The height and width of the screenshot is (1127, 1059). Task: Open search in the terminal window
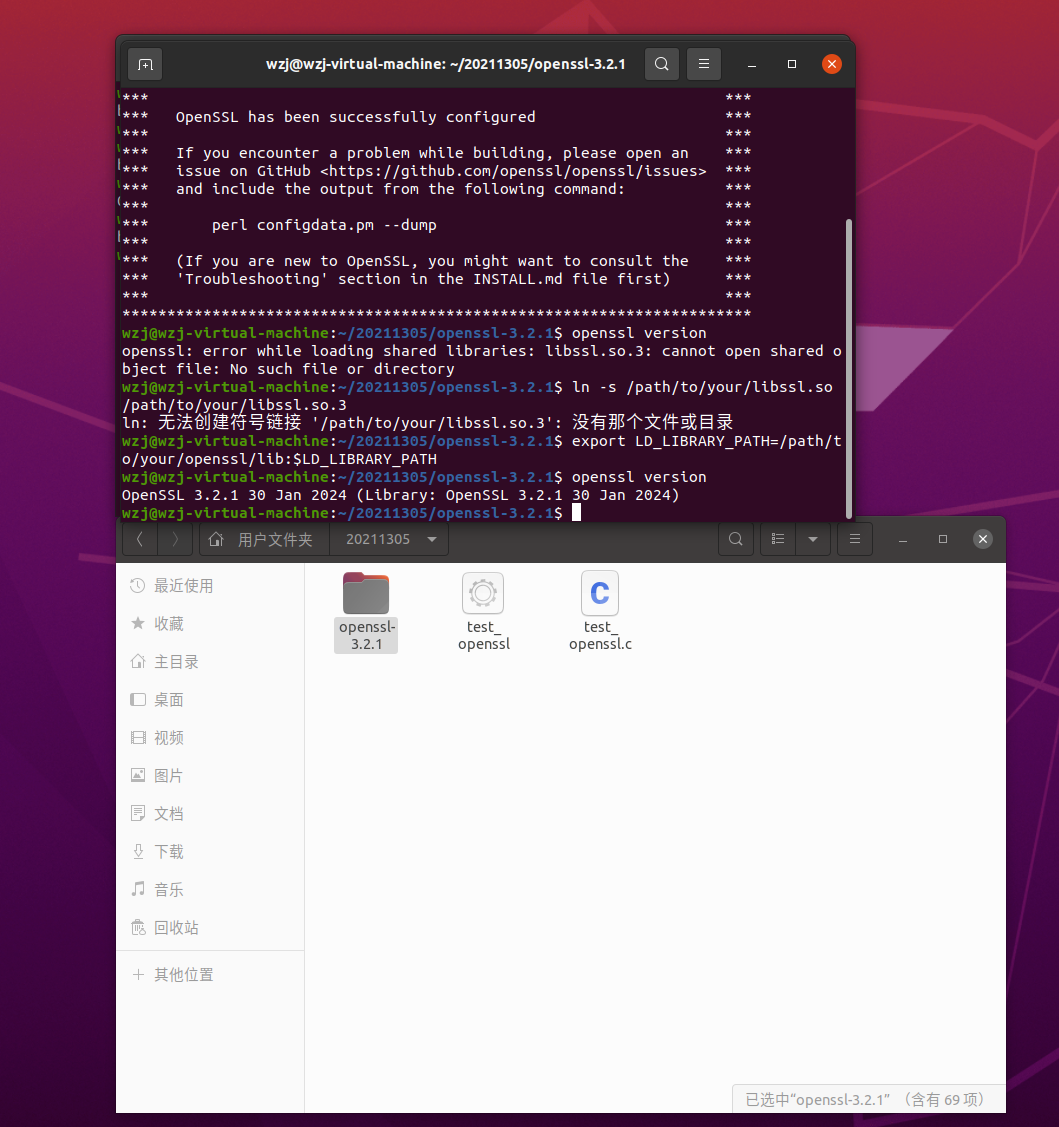coord(661,65)
